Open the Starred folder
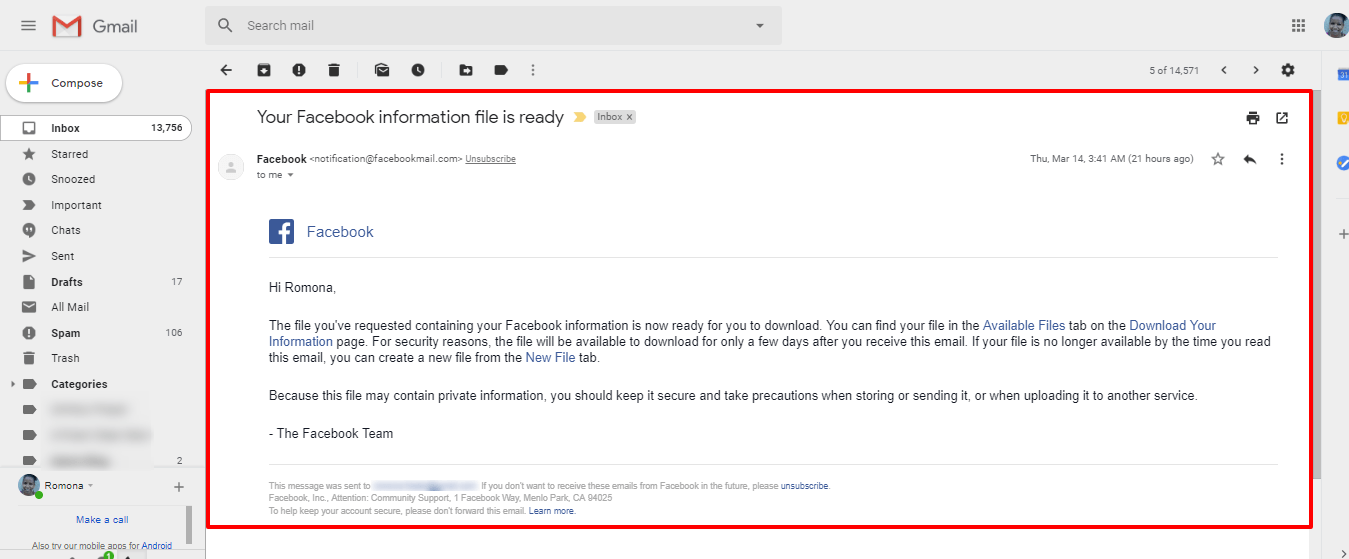The height and width of the screenshot is (559, 1349). tap(96, 154)
